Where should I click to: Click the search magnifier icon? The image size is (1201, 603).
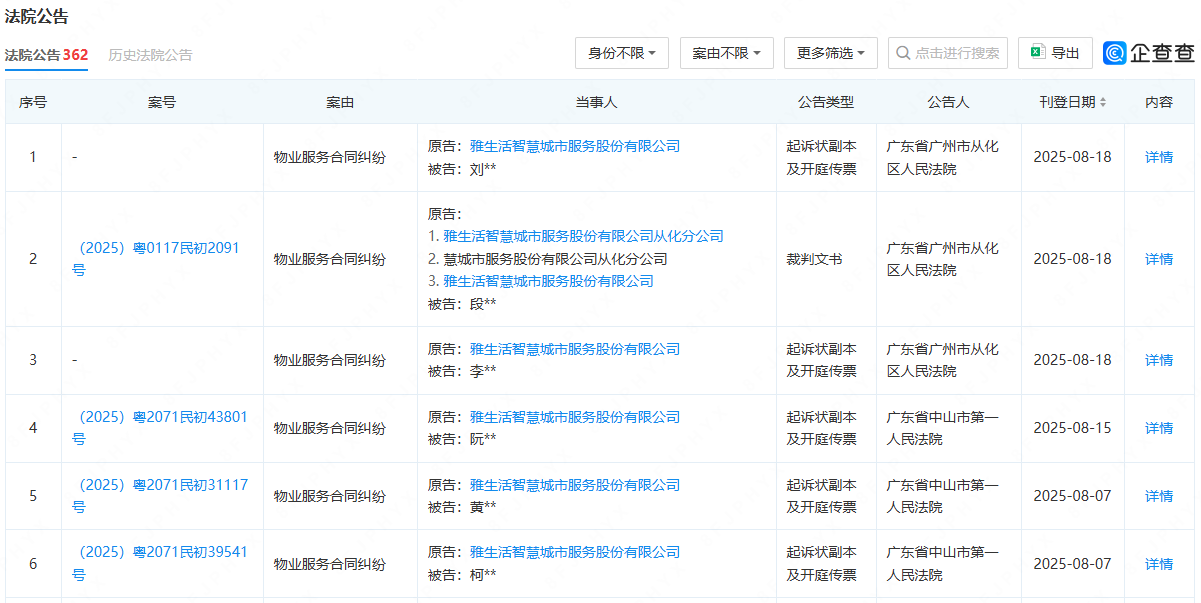tap(903, 53)
